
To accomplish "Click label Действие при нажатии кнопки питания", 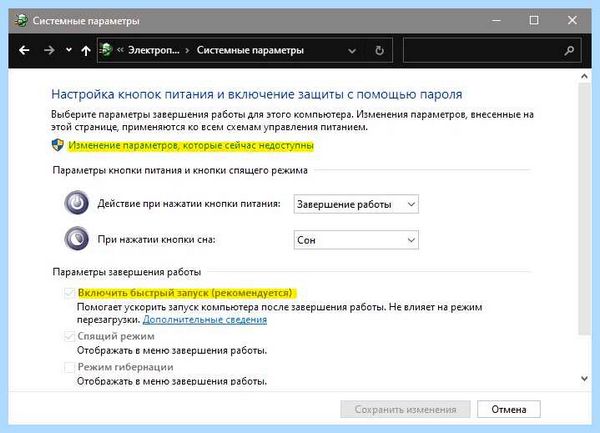I will pos(189,204).
